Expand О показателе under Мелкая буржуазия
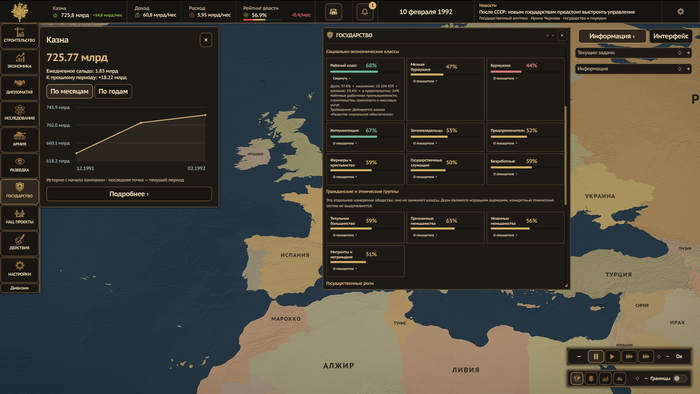This screenshot has width=700, height=394. pos(425,81)
